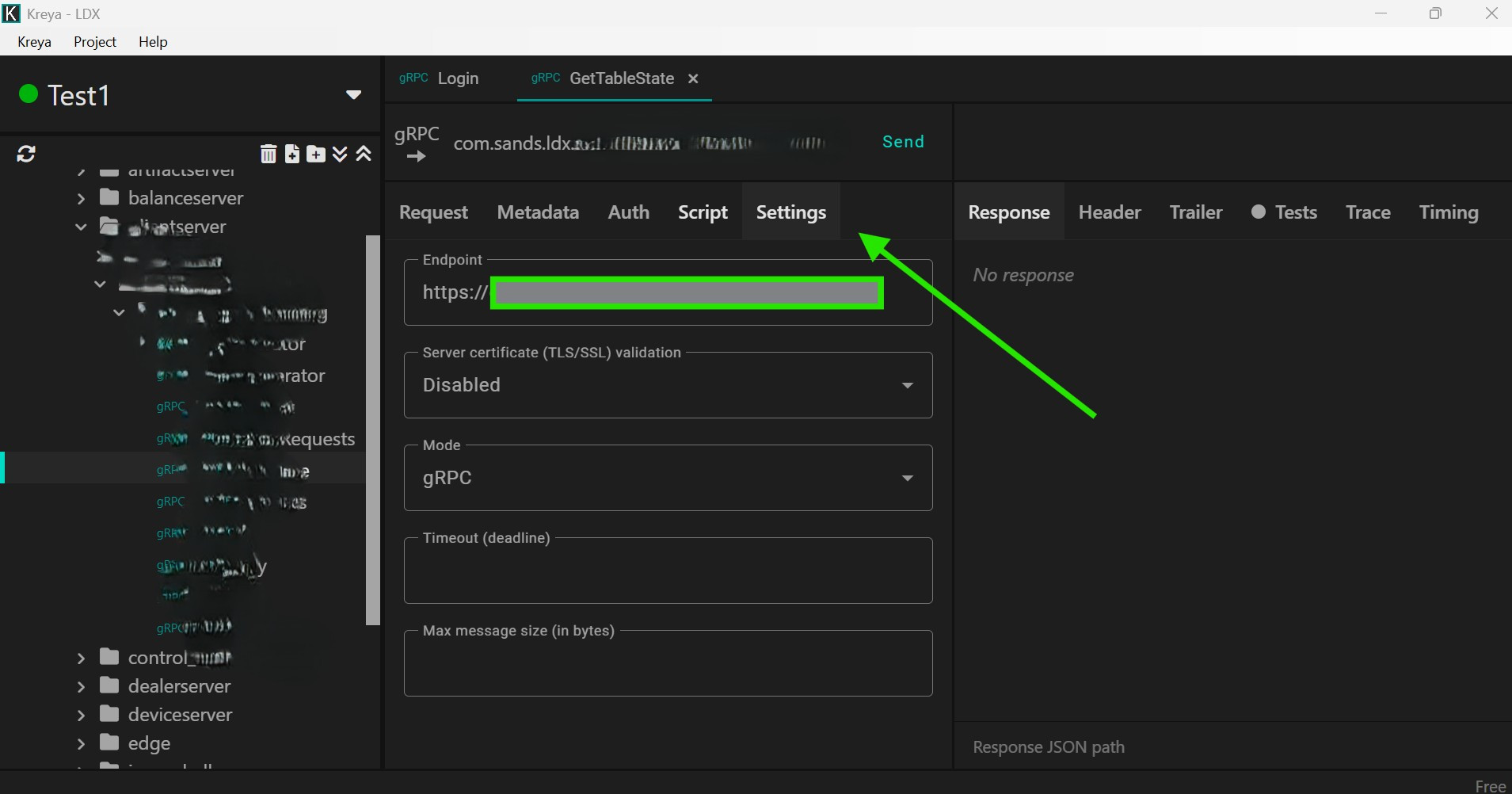Screen dimensions: 1512x794
Task: Close the GetTableState tab
Action: point(693,78)
